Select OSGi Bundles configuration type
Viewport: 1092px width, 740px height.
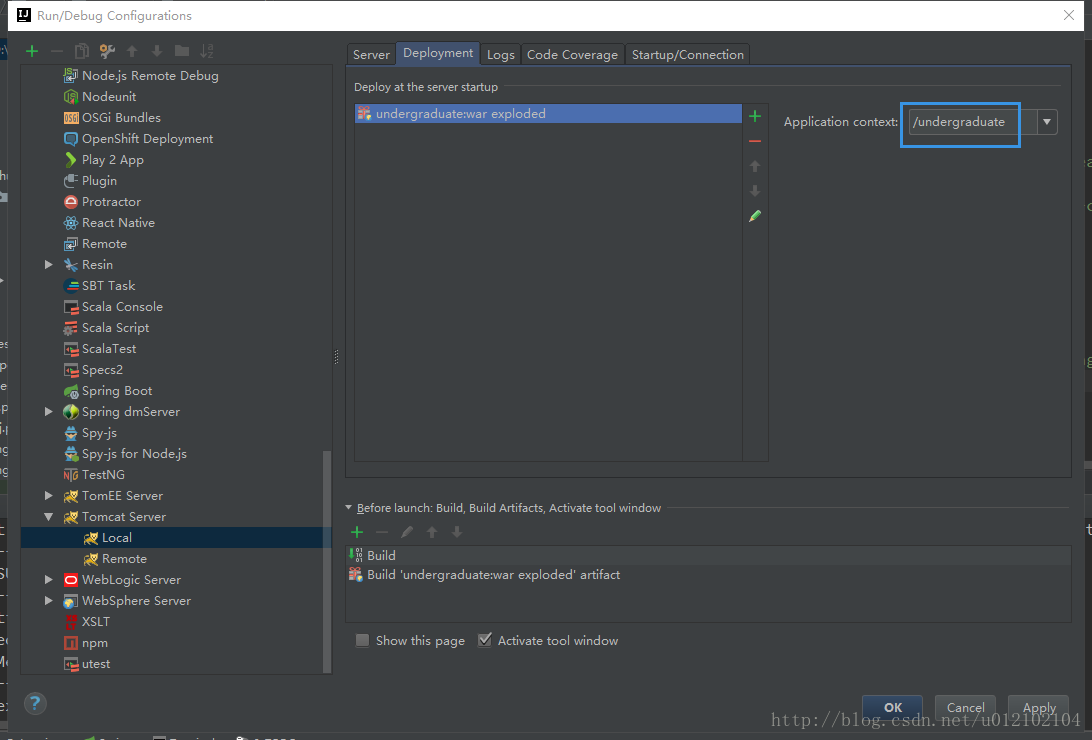[112, 118]
